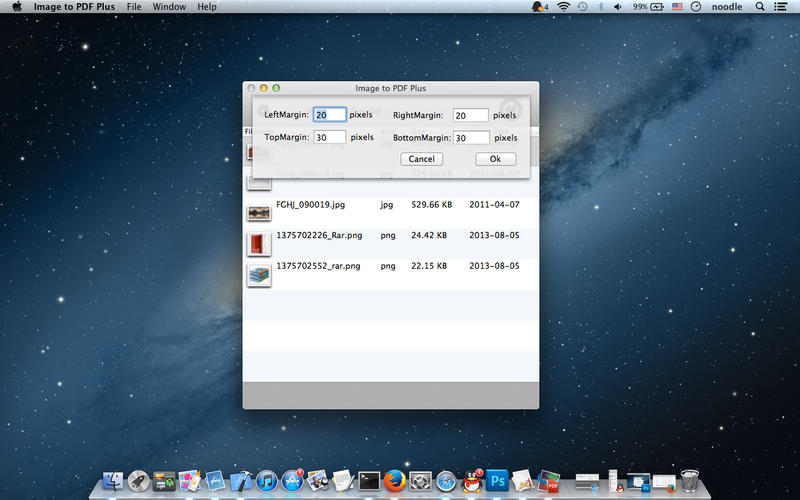Click the QQ status icon in menu bar
The width and height of the screenshot is (800, 500).
point(539,7)
